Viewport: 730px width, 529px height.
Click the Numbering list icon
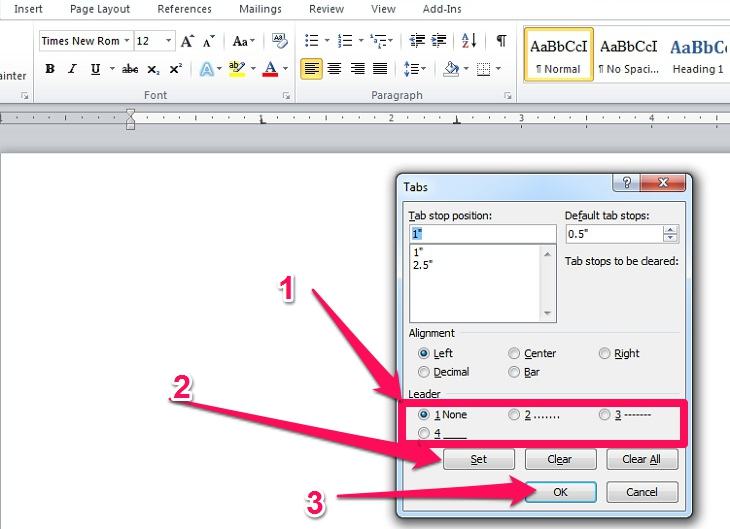point(345,41)
